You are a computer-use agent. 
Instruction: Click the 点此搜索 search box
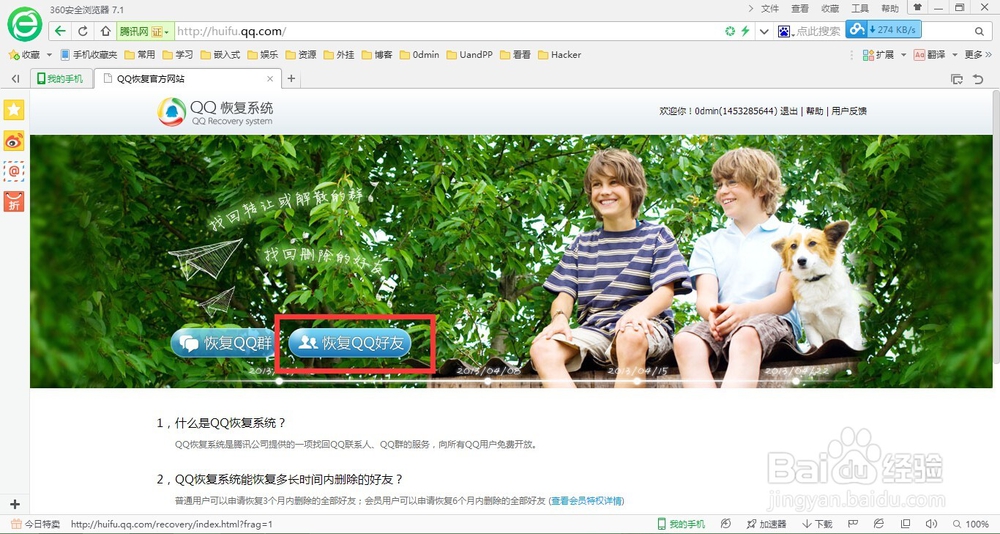pos(819,31)
